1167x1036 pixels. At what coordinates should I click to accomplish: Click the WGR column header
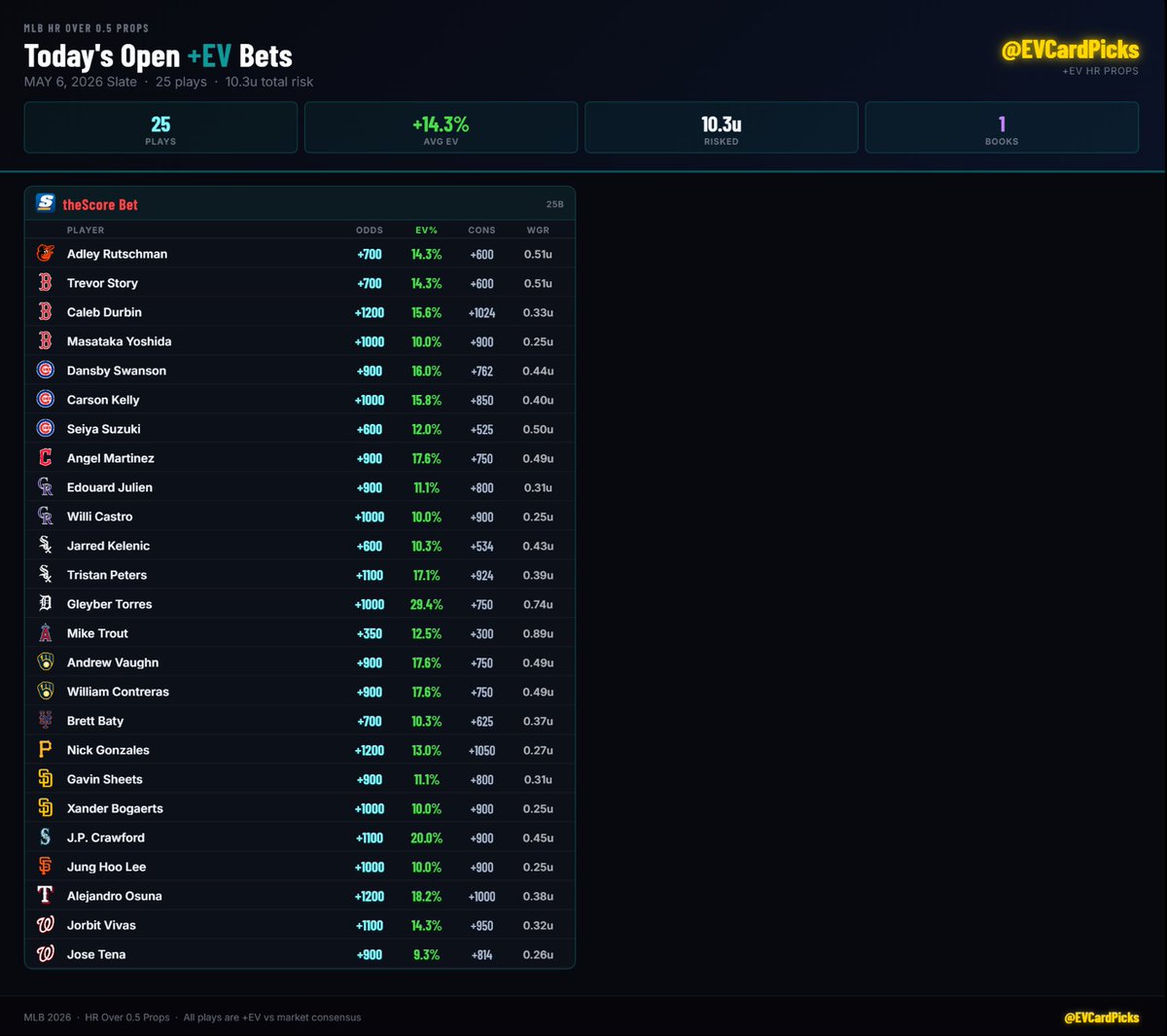point(538,231)
